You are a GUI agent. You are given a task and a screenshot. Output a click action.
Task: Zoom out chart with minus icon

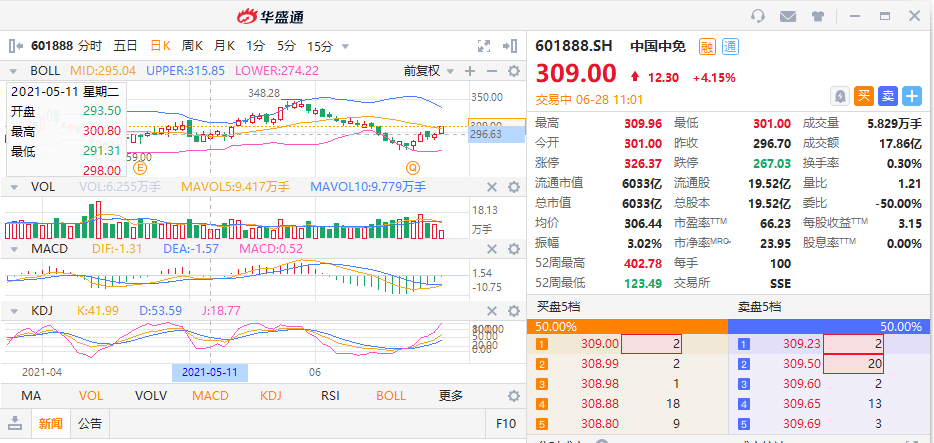(x=491, y=71)
